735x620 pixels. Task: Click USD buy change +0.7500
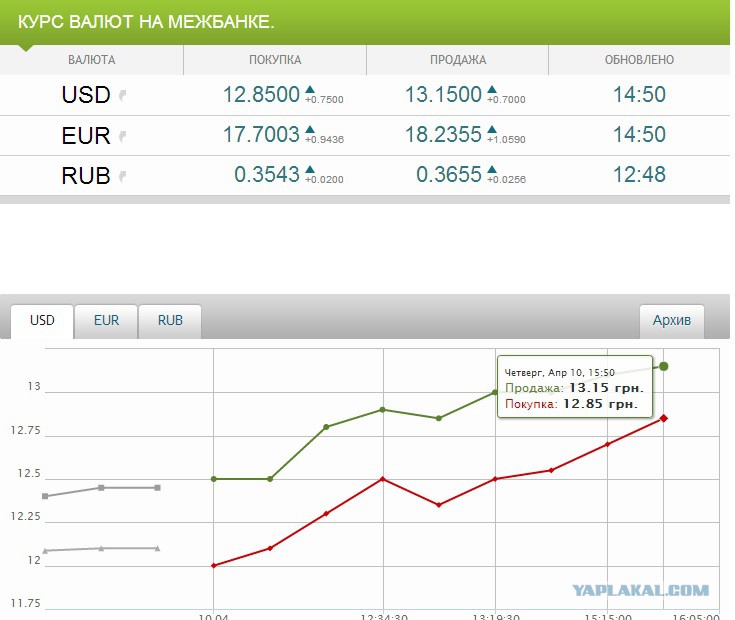[x=324, y=99]
